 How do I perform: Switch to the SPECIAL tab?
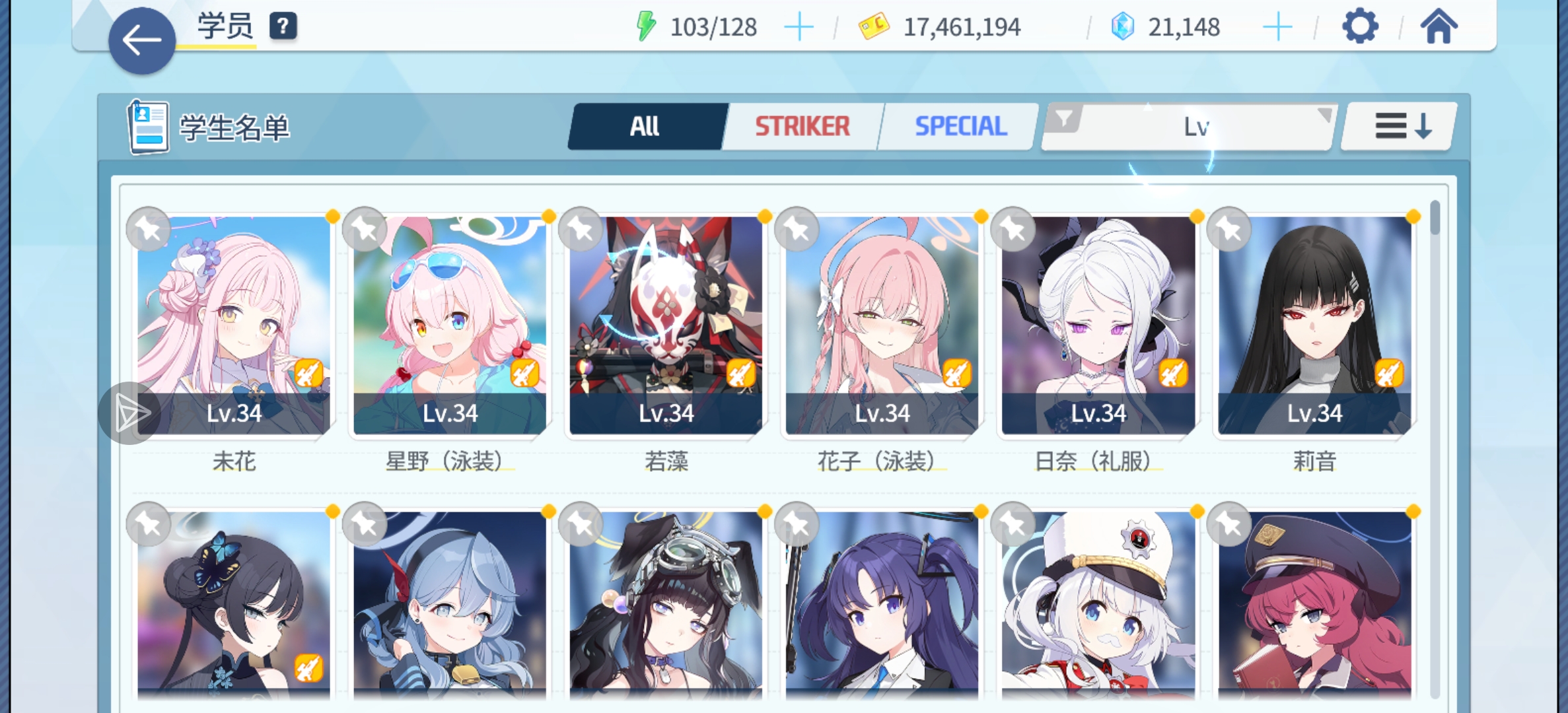tap(960, 126)
